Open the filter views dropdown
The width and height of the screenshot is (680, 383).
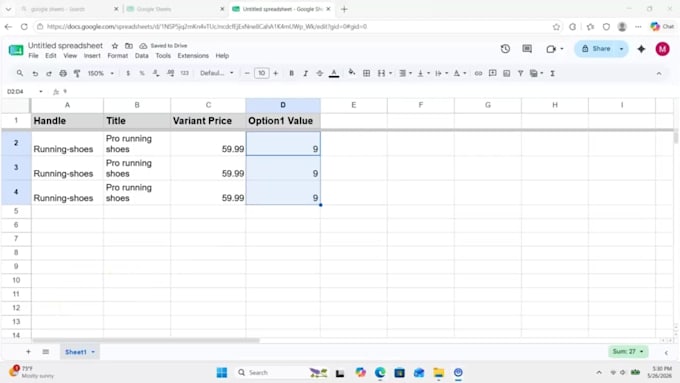pyautogui.click(x=536, y=73)
